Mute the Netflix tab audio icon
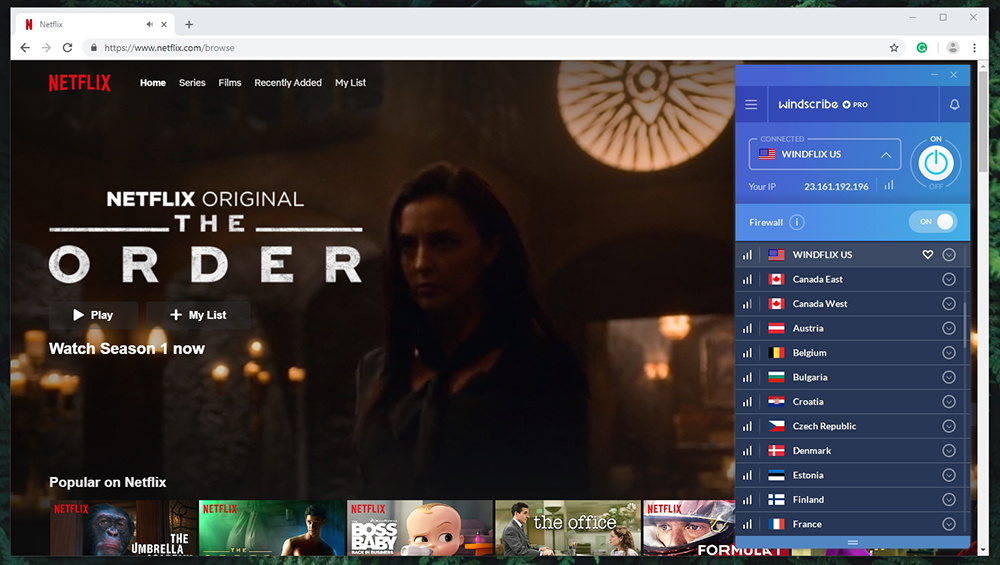Image resolution: width=1000 pixels, height=565 pixels. pos(149,24)
